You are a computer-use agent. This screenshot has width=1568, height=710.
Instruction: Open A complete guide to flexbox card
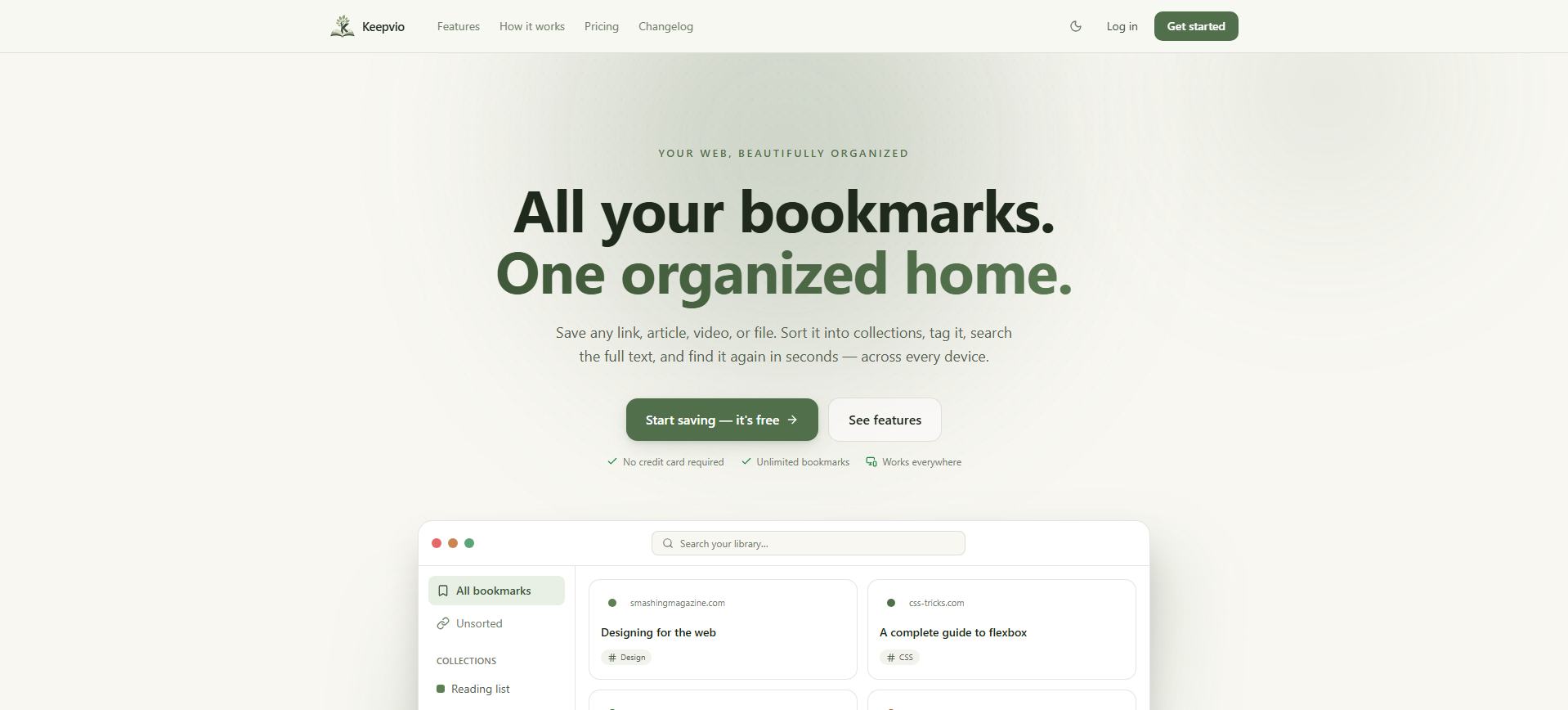click(1001, 629)
